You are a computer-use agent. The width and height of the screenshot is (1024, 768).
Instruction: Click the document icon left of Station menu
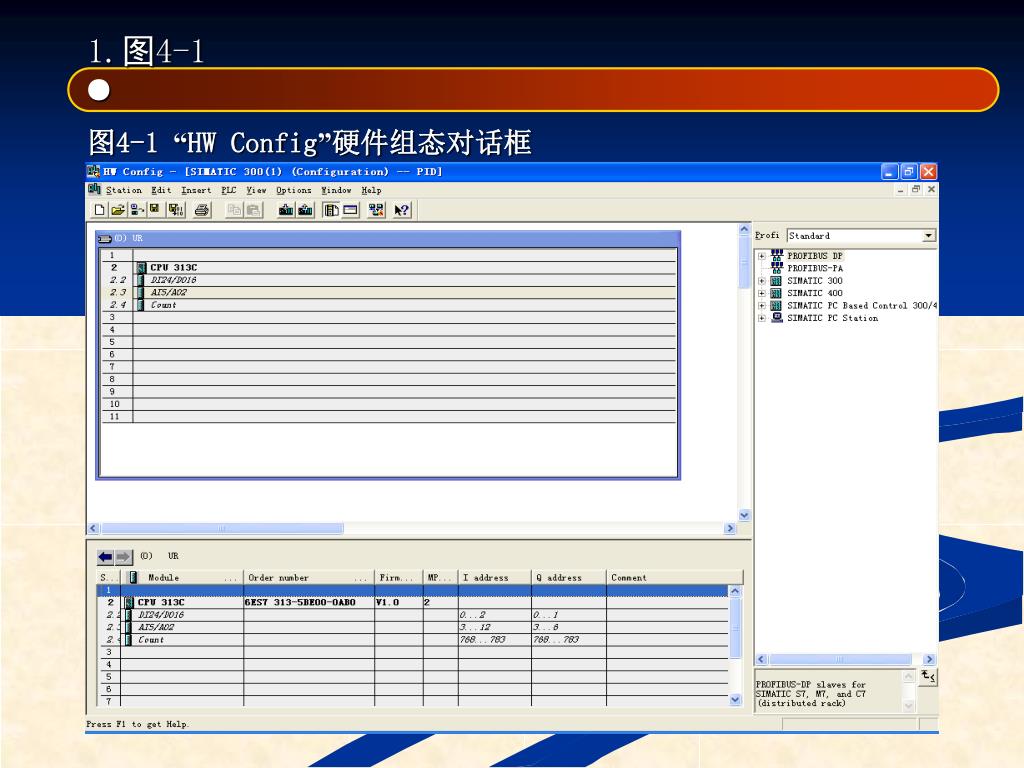95,189
